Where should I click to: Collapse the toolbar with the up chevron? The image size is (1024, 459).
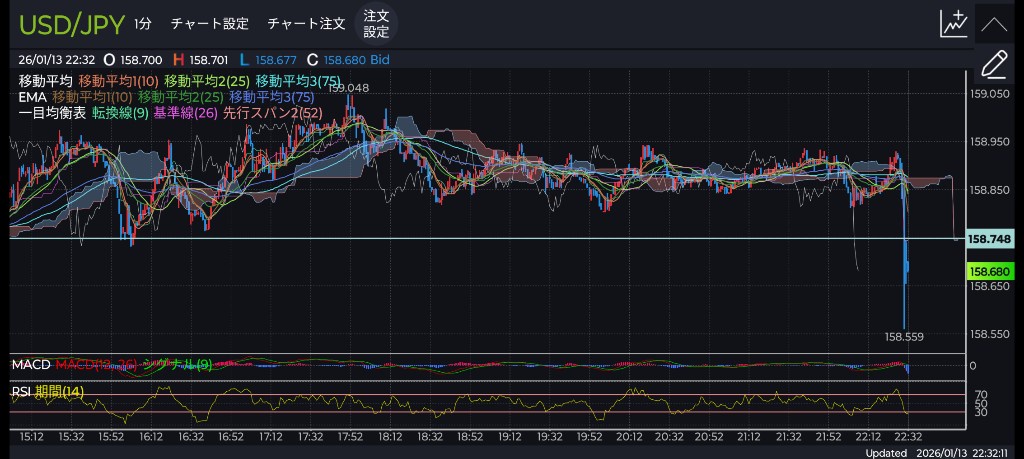[x=993, y=23]
